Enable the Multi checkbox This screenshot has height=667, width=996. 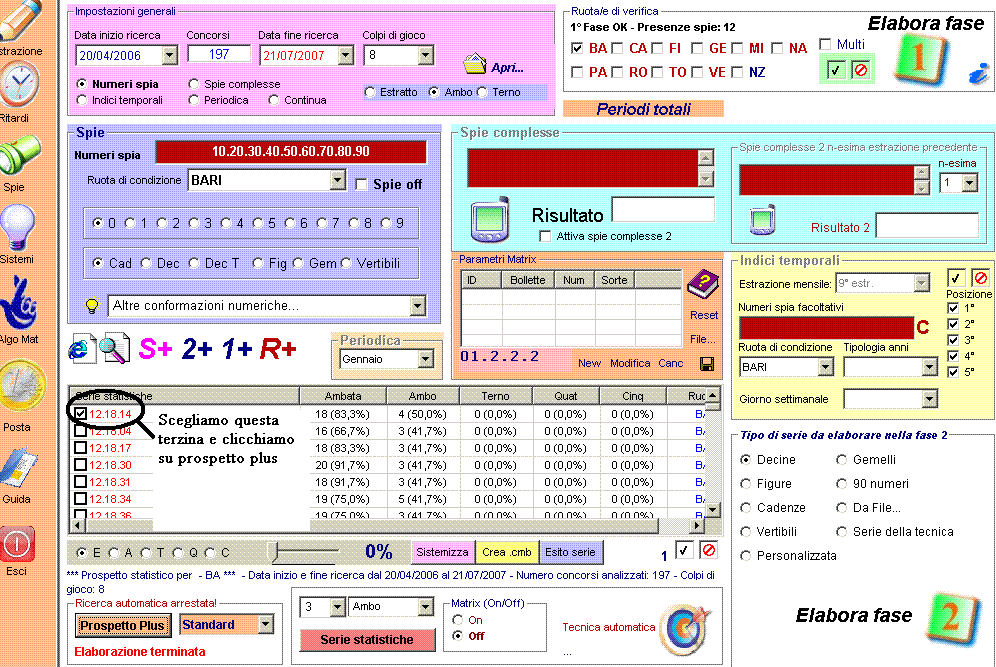tap(825, 44)
